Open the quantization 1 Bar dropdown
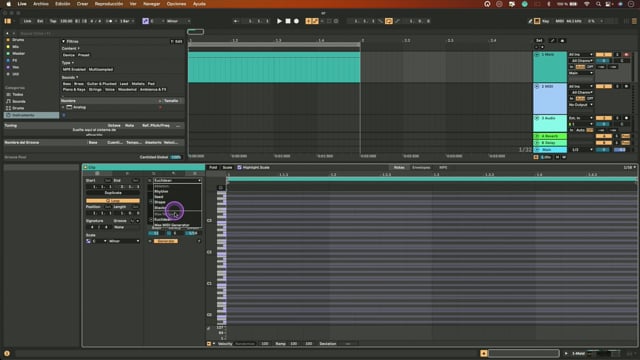 [127, 21]
